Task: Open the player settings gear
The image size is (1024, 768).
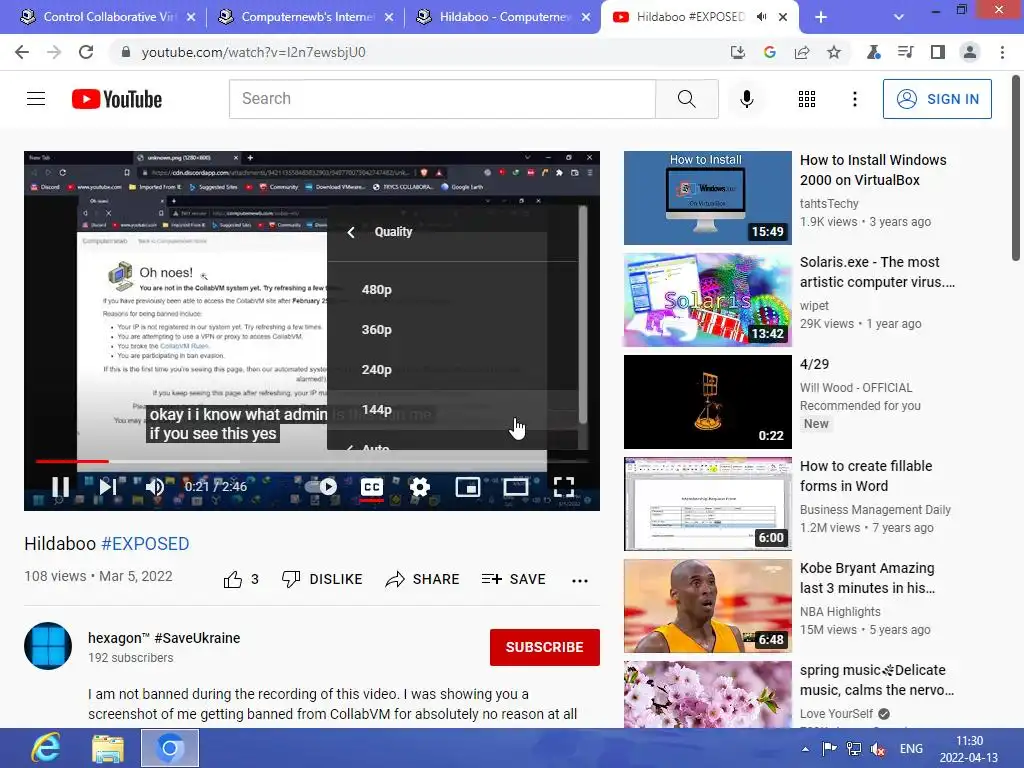Action: point(419,487)
